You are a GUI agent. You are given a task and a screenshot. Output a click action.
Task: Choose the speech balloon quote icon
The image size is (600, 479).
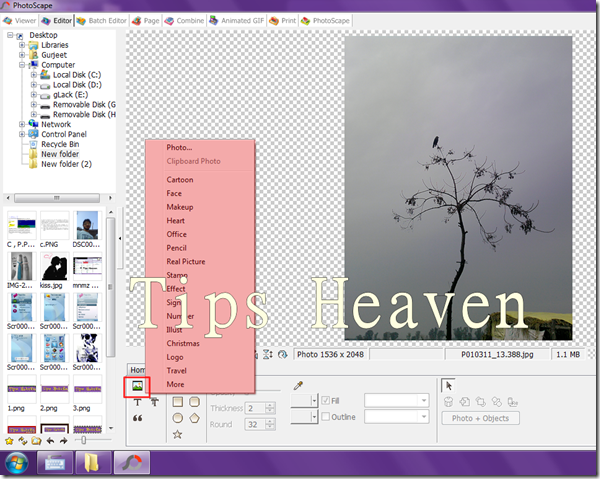137,418
